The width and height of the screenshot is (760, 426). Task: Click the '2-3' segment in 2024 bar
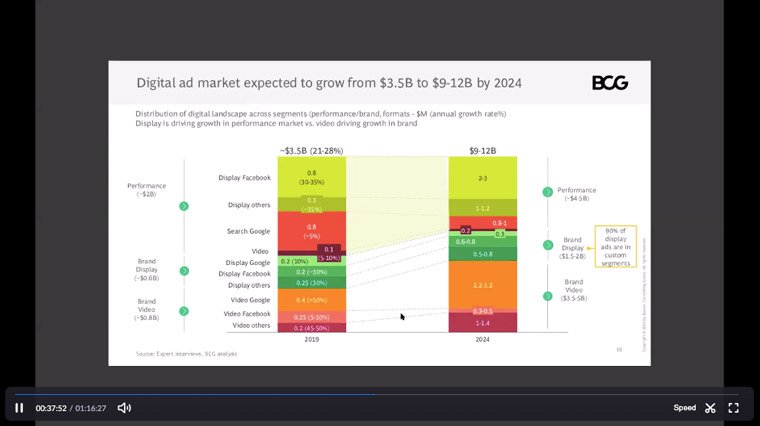(483, 178)
